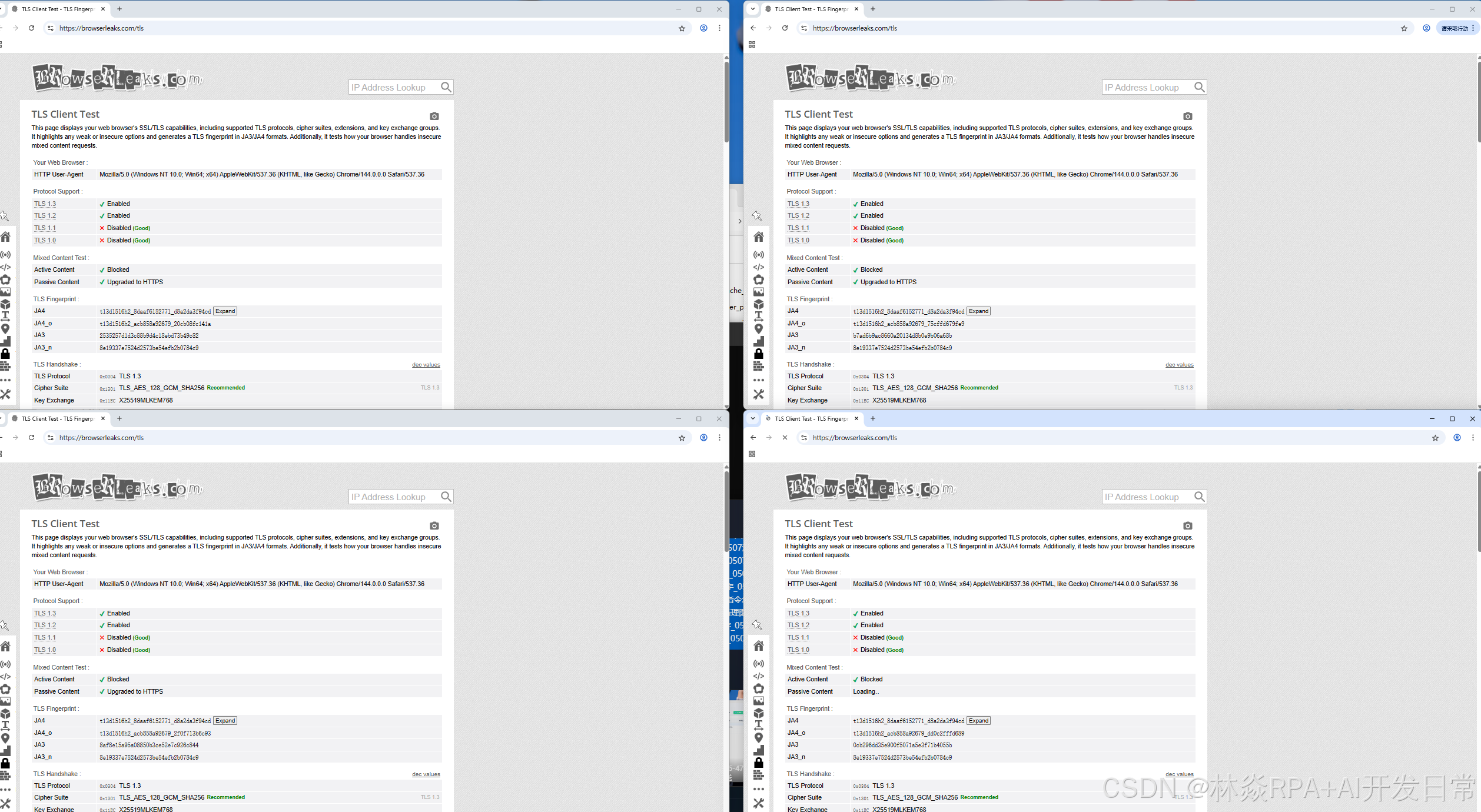Viewport: 1481px width, 812px height.
Task: Click the magnifier search icon in bottom-left window
Action: coord(446,497)
